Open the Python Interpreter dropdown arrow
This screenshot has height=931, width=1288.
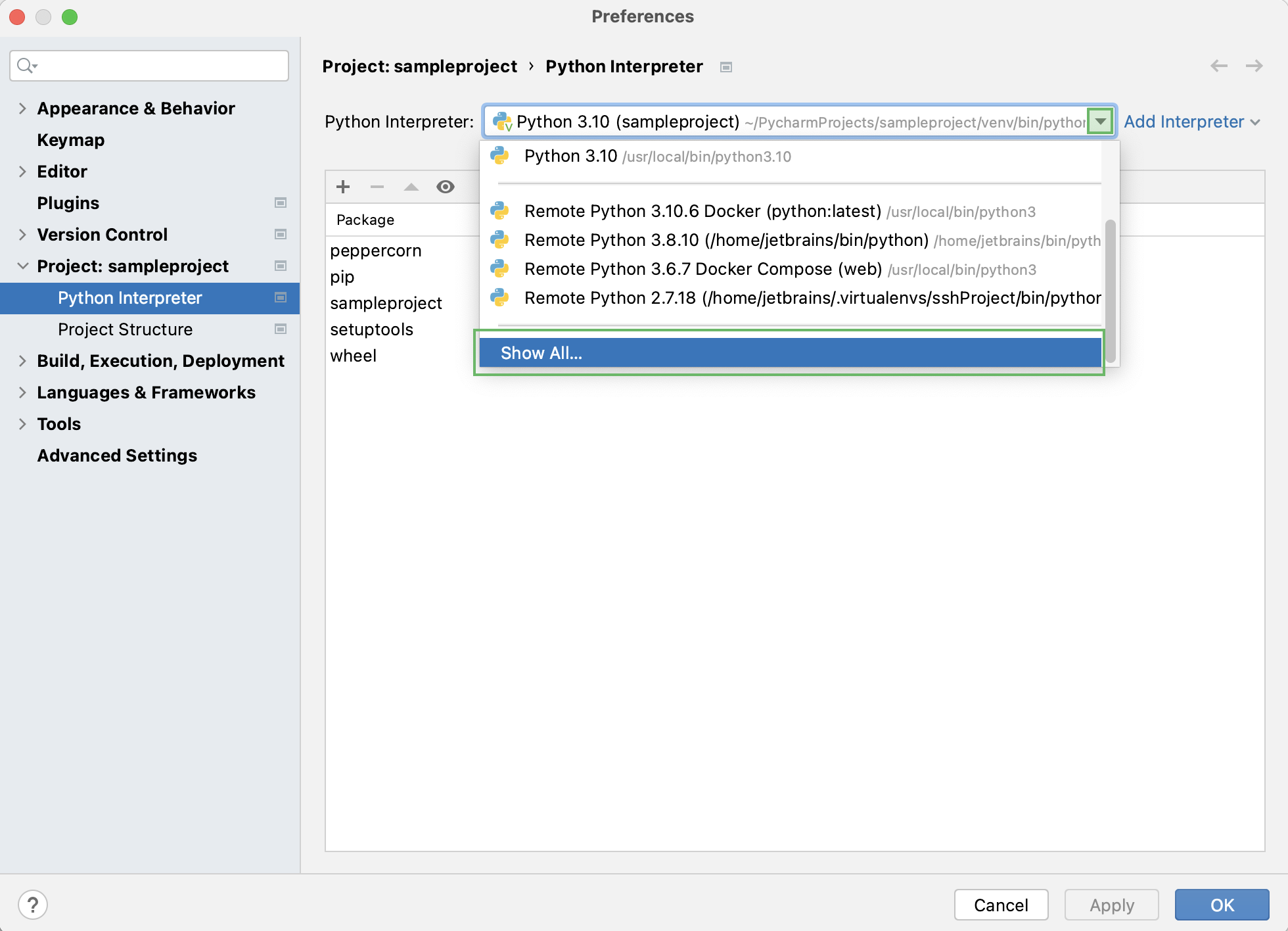pyautogui.click(x=1100, y=121)
